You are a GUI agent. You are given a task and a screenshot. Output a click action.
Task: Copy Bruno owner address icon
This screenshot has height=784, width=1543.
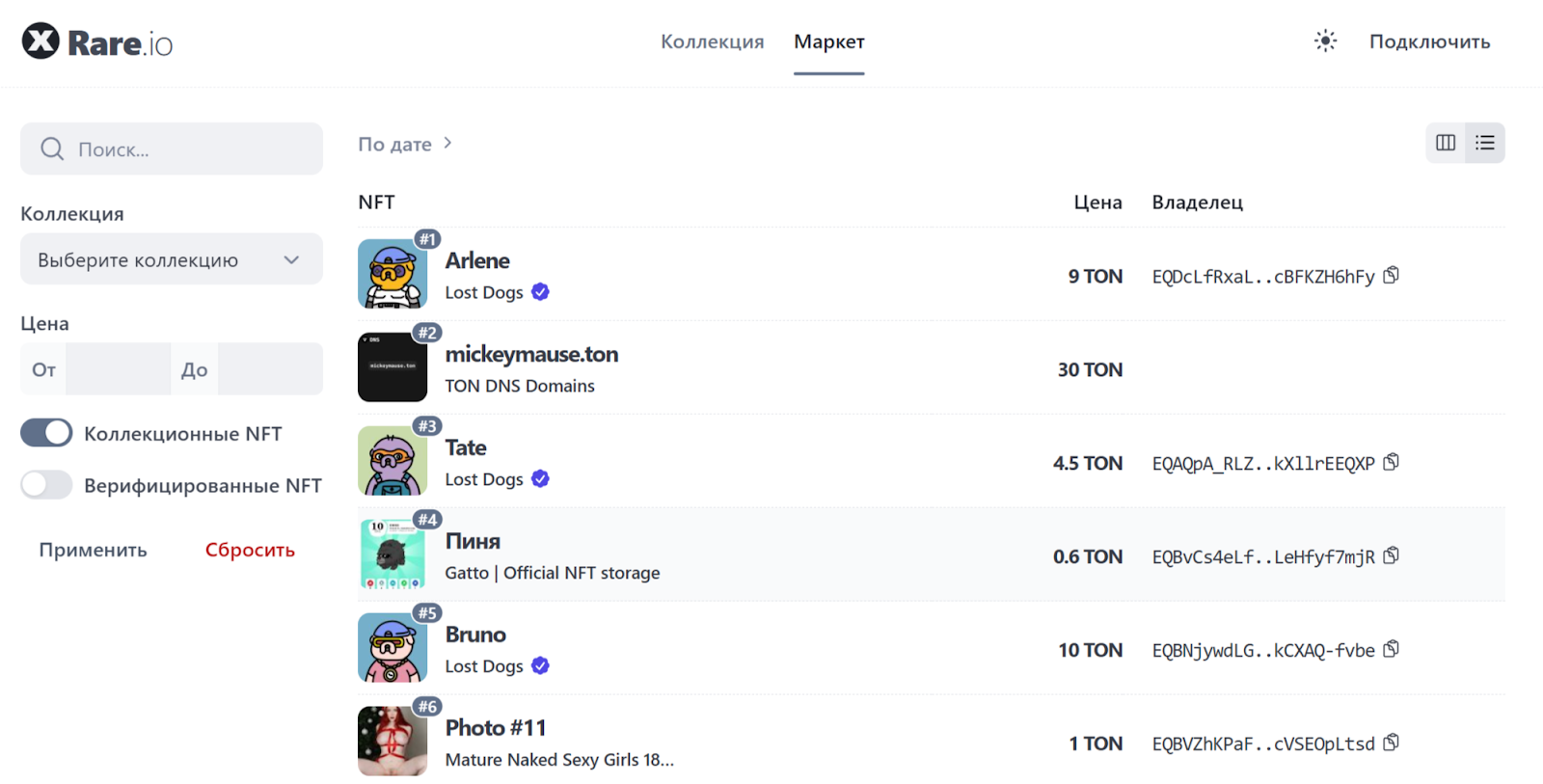point(1391,650)
